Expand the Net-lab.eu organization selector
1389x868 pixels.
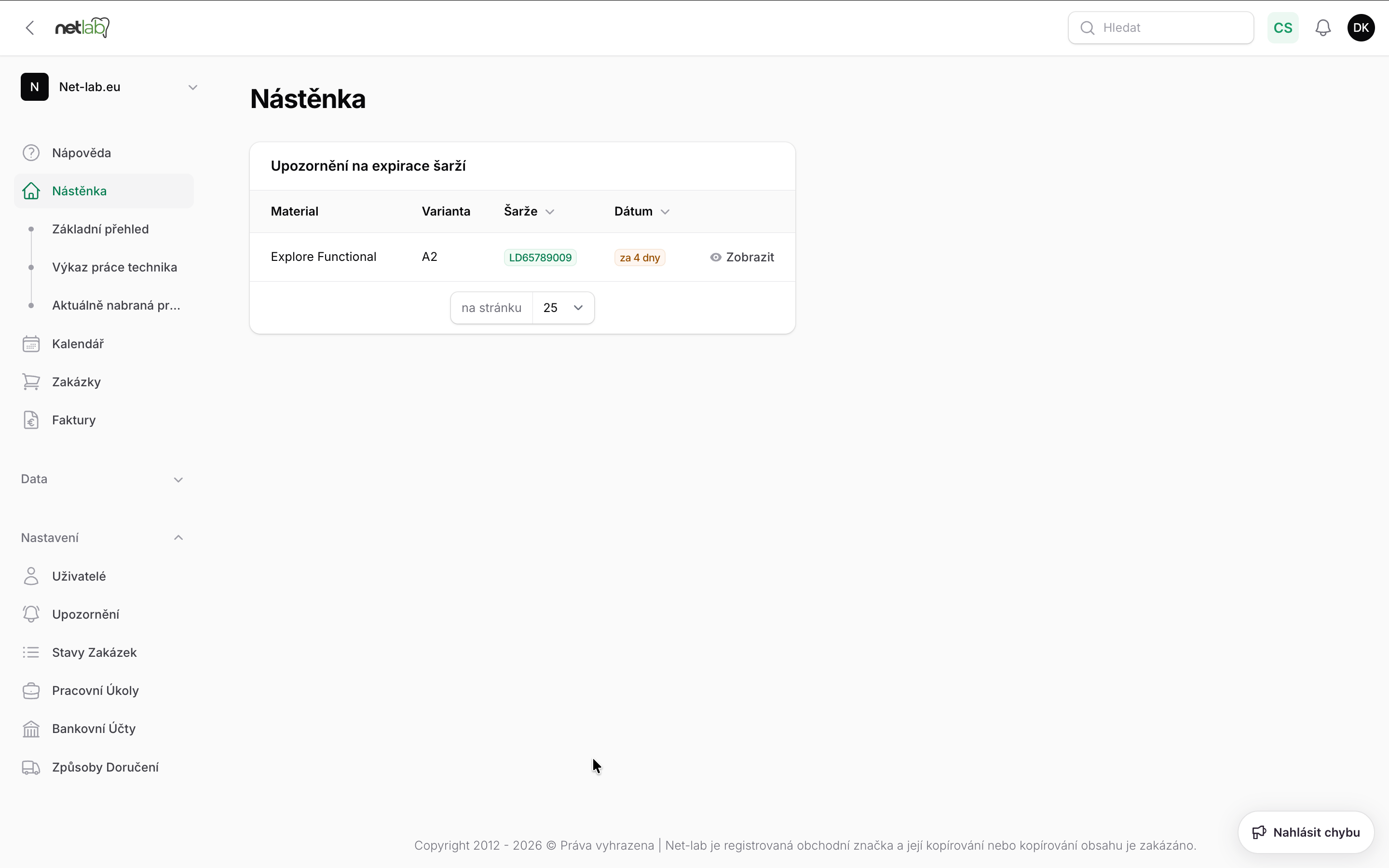(x=109, y=87)
